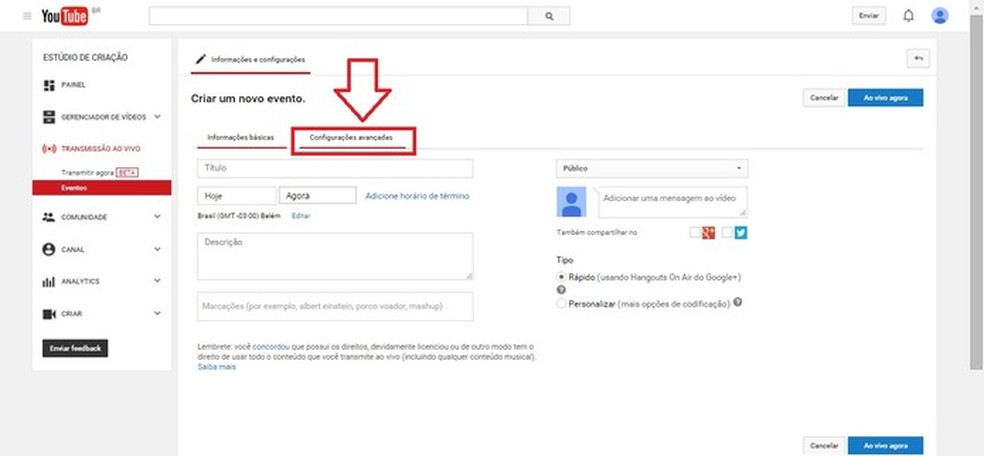The height and width of the screenshot is (456, 984).
Task: Click the Google+ share icon
Action: pyautogui.click(x=709, y=233)
